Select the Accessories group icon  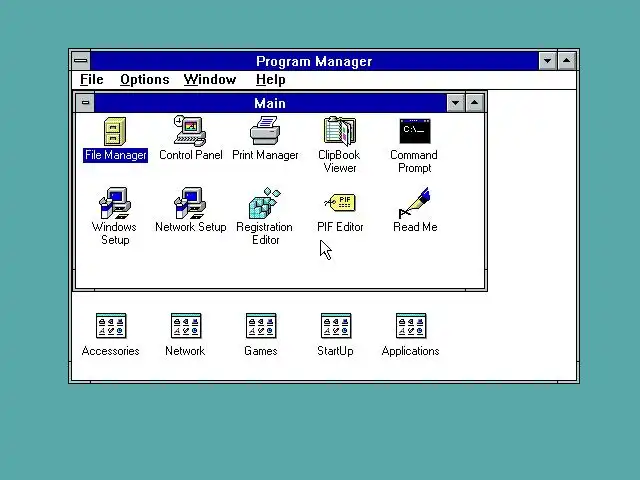pyautogui.click(x=111, y=326)
